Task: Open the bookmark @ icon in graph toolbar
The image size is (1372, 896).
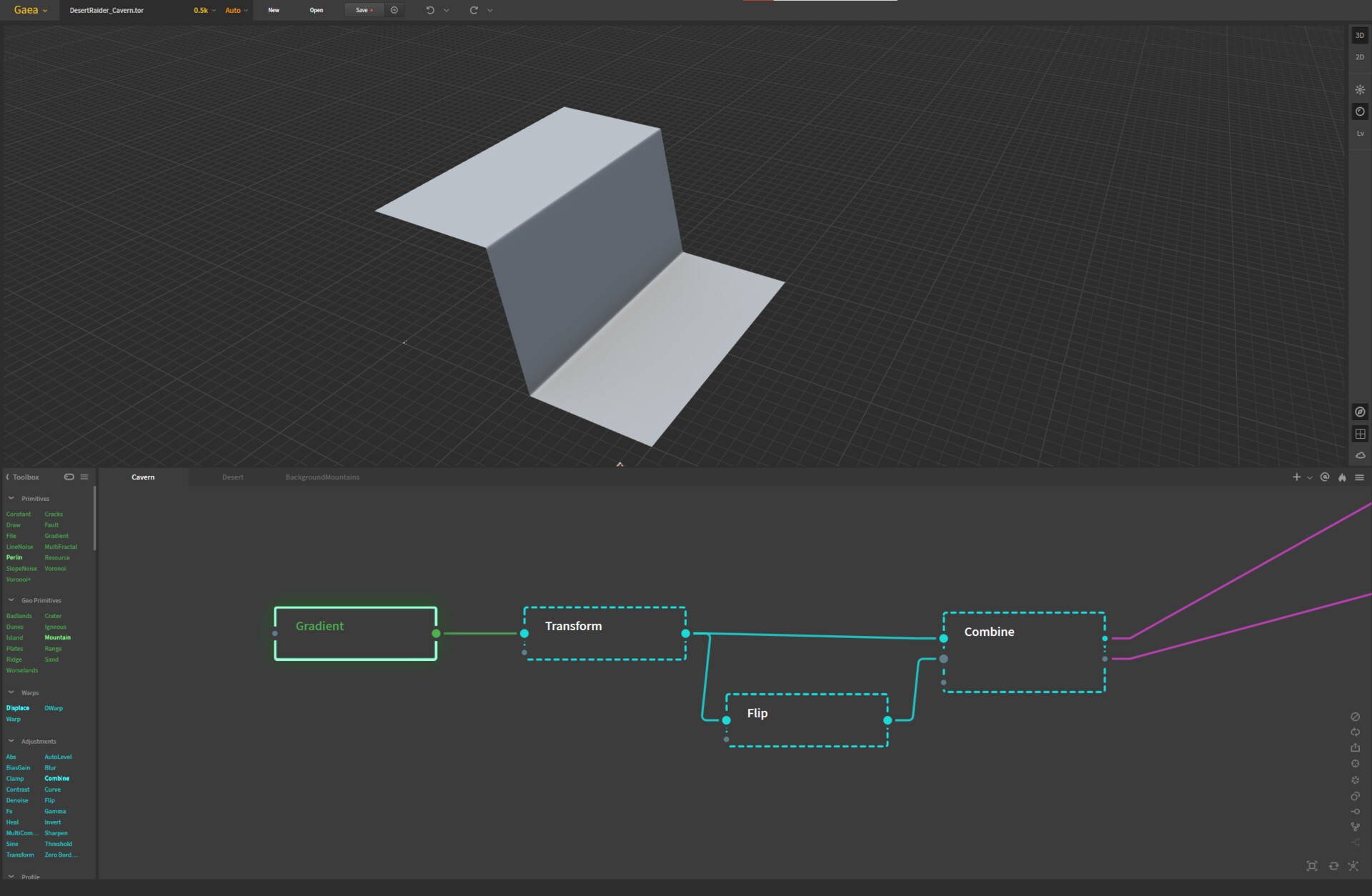Action: coord(1323,477)
